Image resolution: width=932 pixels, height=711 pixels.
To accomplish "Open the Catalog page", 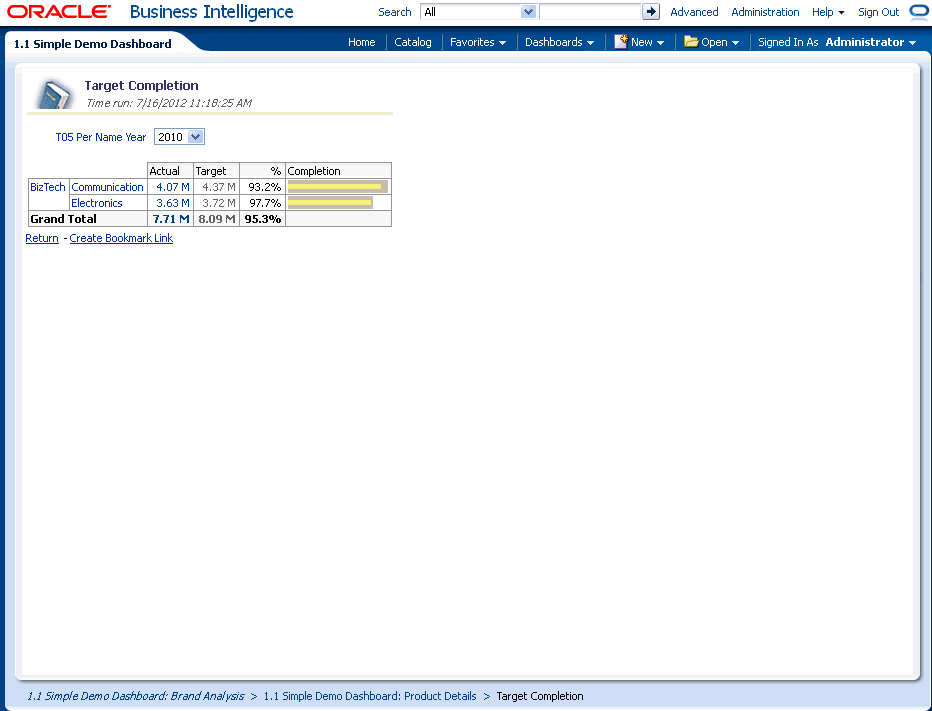I will coord(413,42).
